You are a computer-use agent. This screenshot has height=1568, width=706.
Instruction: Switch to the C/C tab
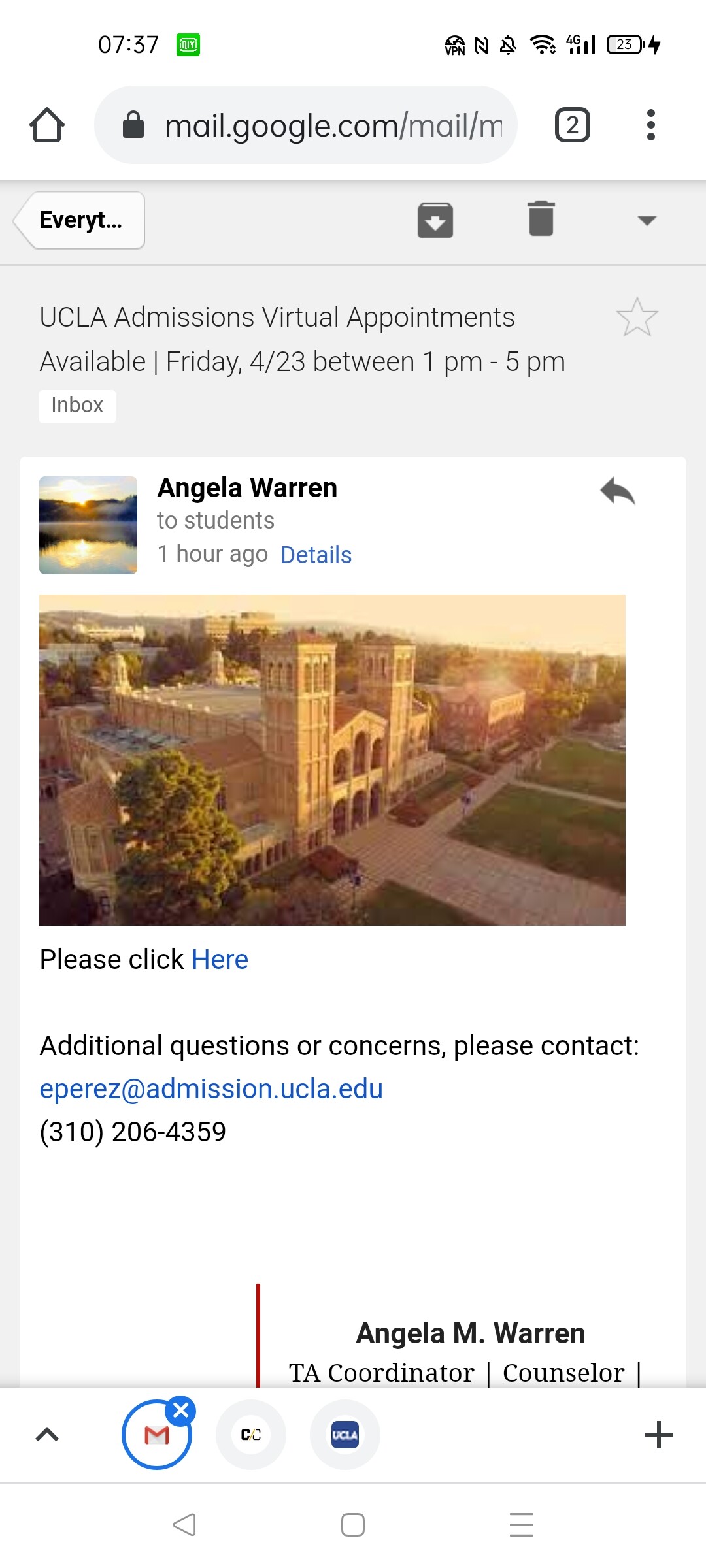[251, 1435]
